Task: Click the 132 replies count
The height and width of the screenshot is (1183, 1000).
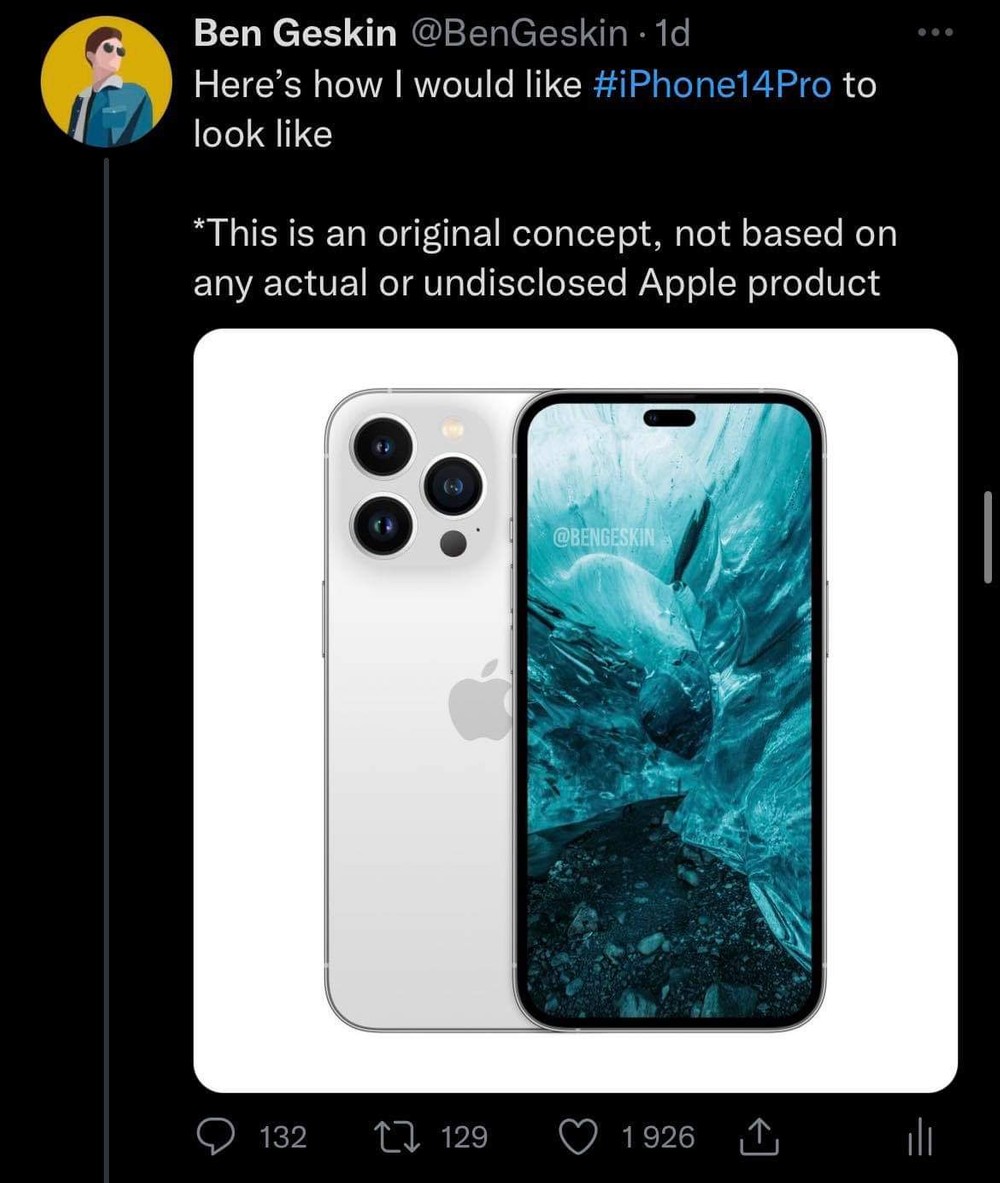Action: pyautogui.click(x=283, y=1137)
